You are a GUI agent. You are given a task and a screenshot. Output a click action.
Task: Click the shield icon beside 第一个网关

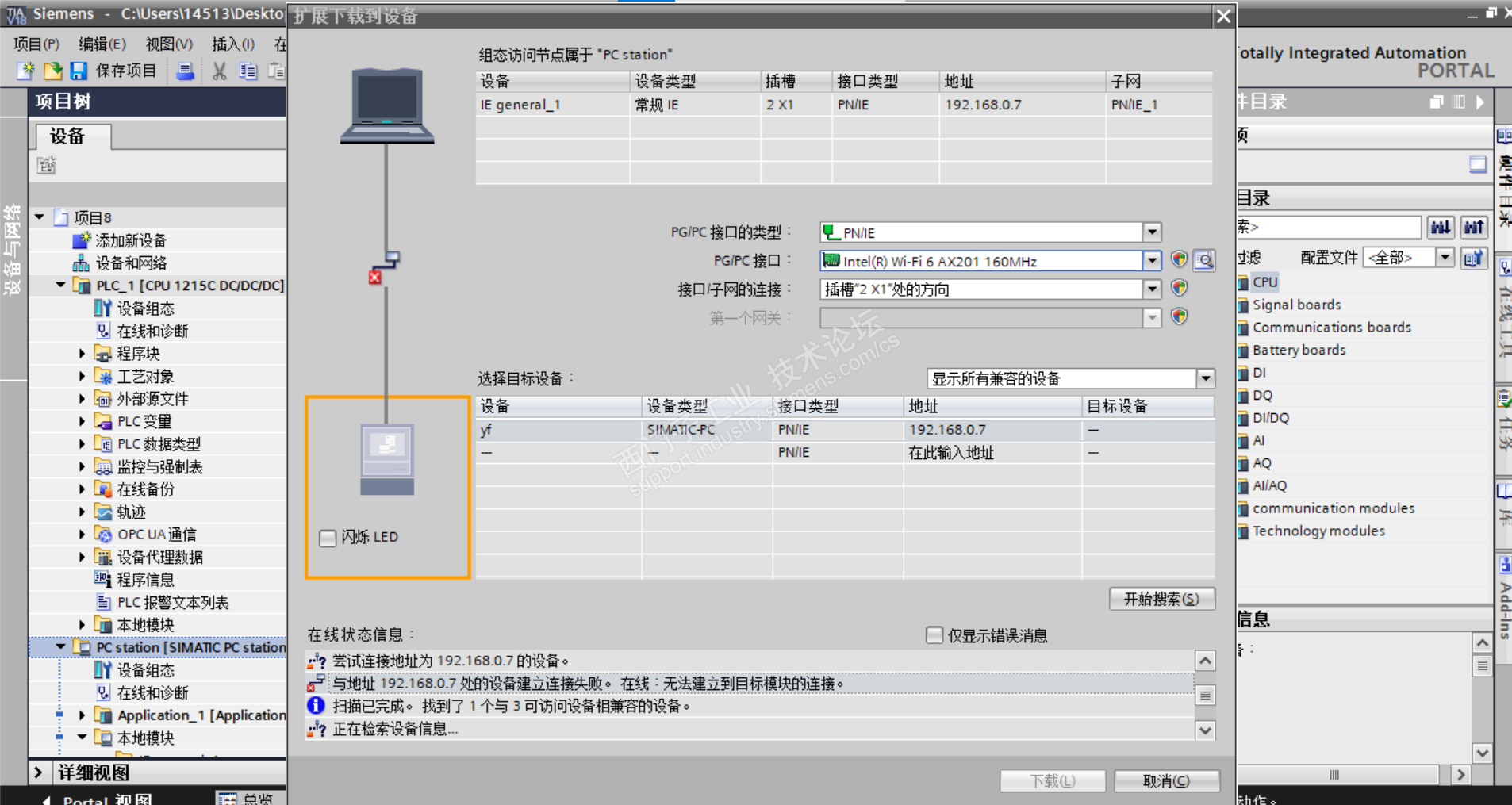1179,317
